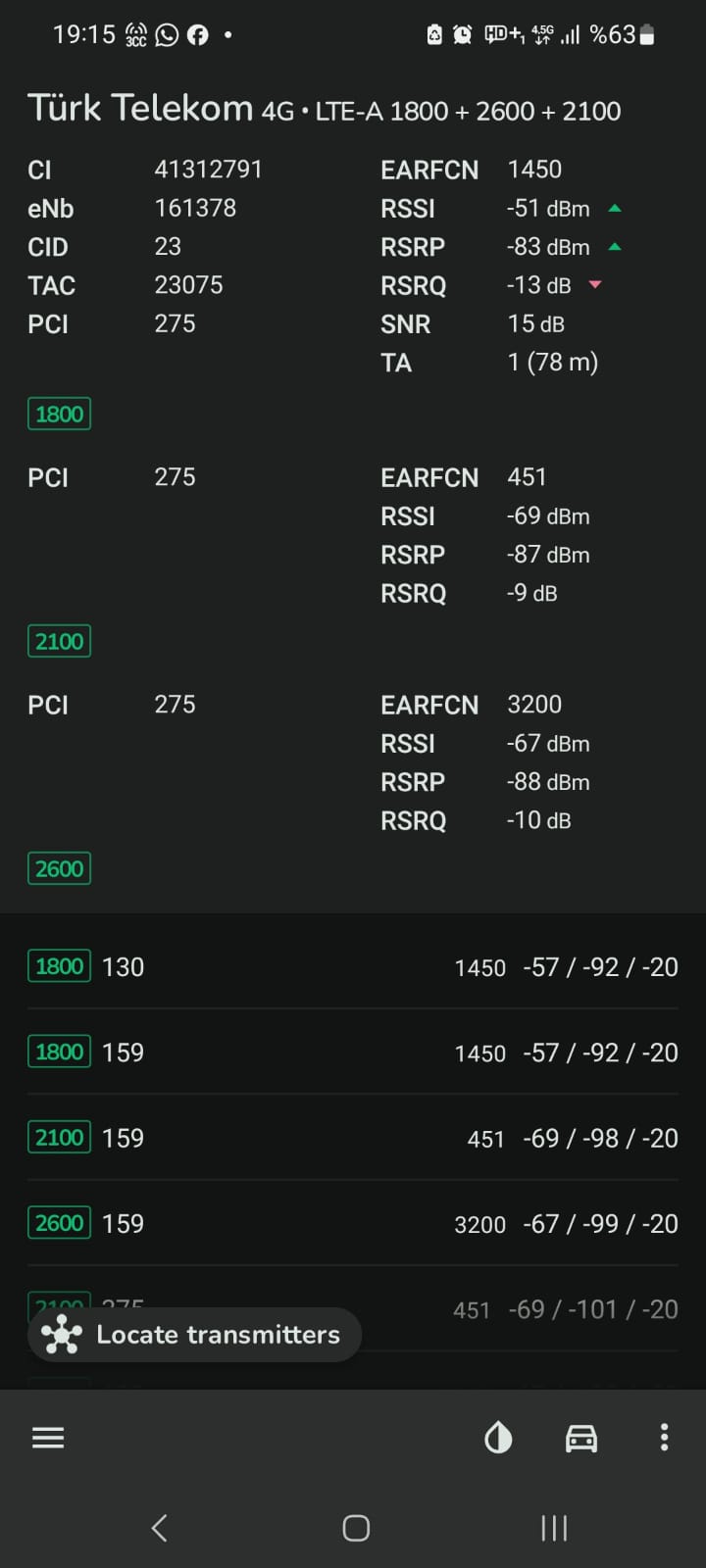Tap the Türk Telekom operator title

tap(140, 108)
